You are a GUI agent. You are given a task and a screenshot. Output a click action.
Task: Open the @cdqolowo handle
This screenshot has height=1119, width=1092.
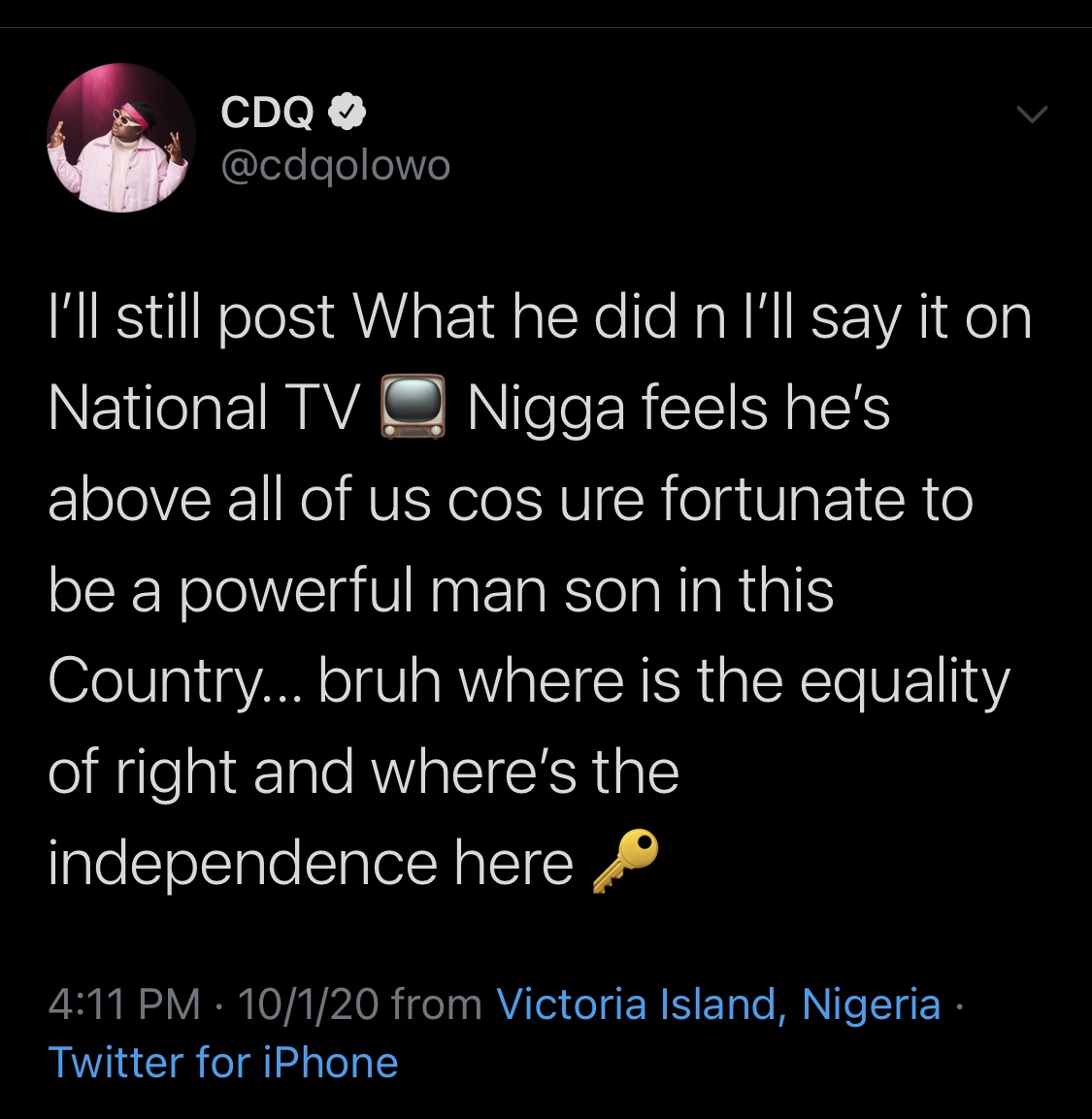click(336, 165)
